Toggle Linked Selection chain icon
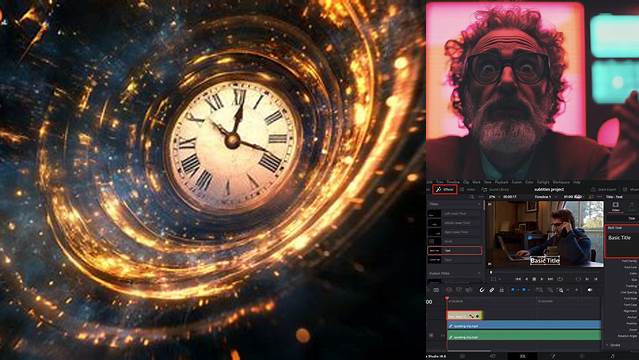 pyautogui.click(x=492, y=290)
